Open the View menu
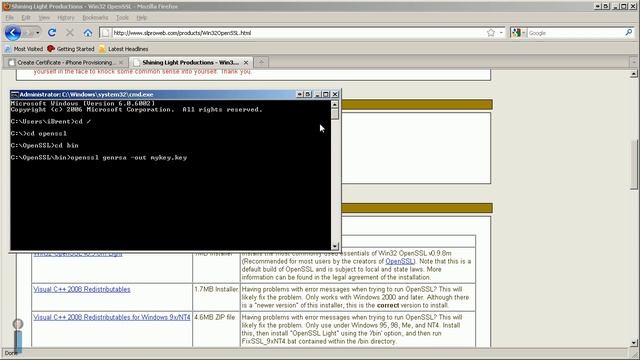The image size is (640, 360). click(x=44, y=18)
